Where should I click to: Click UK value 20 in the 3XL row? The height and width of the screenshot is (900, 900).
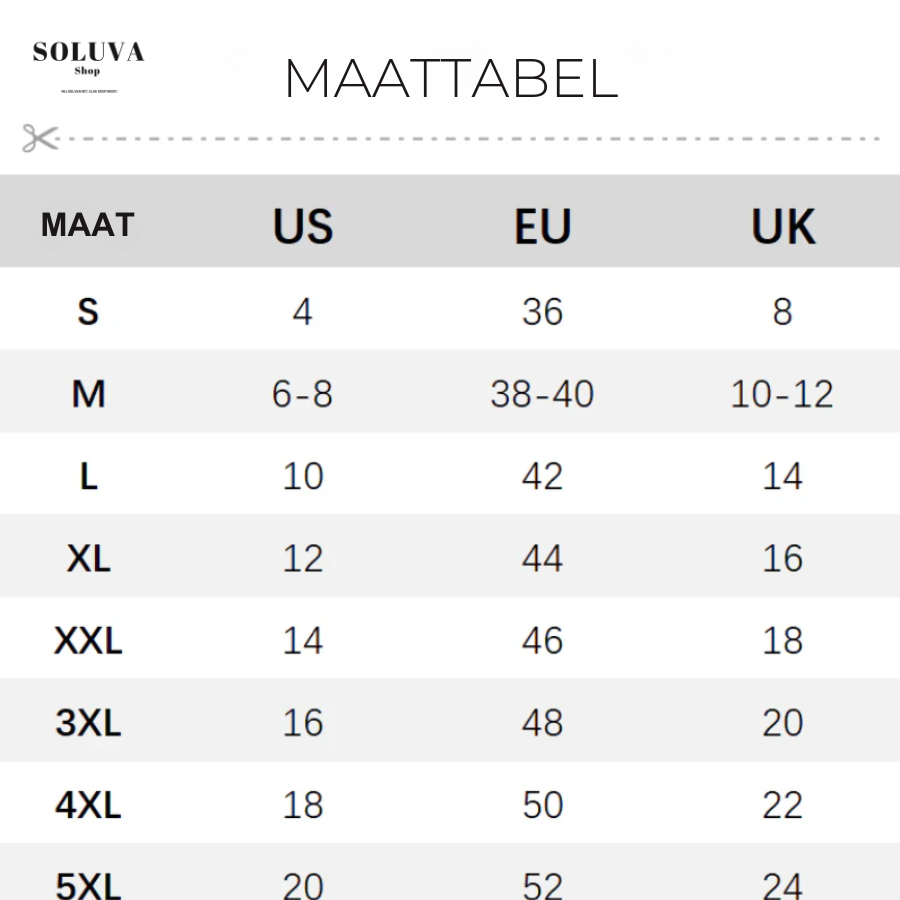783,722
